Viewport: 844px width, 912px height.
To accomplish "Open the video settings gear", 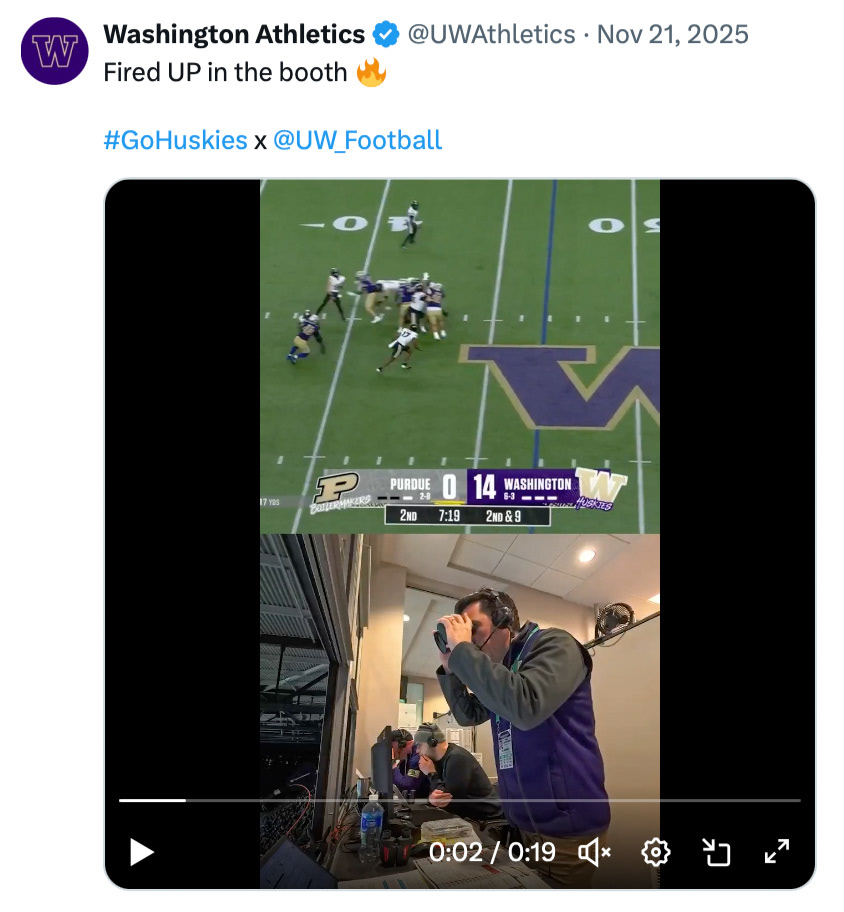I will (656, 852).
